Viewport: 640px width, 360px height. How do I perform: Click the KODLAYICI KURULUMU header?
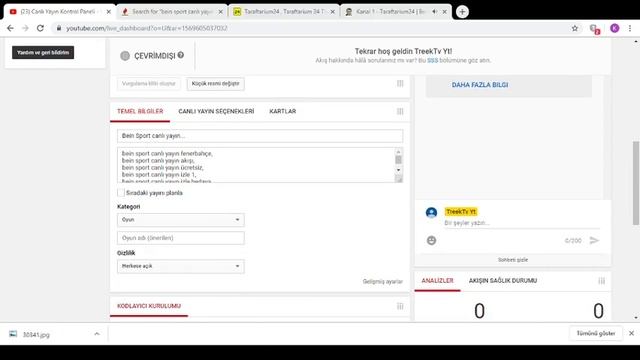pos(149,306)
